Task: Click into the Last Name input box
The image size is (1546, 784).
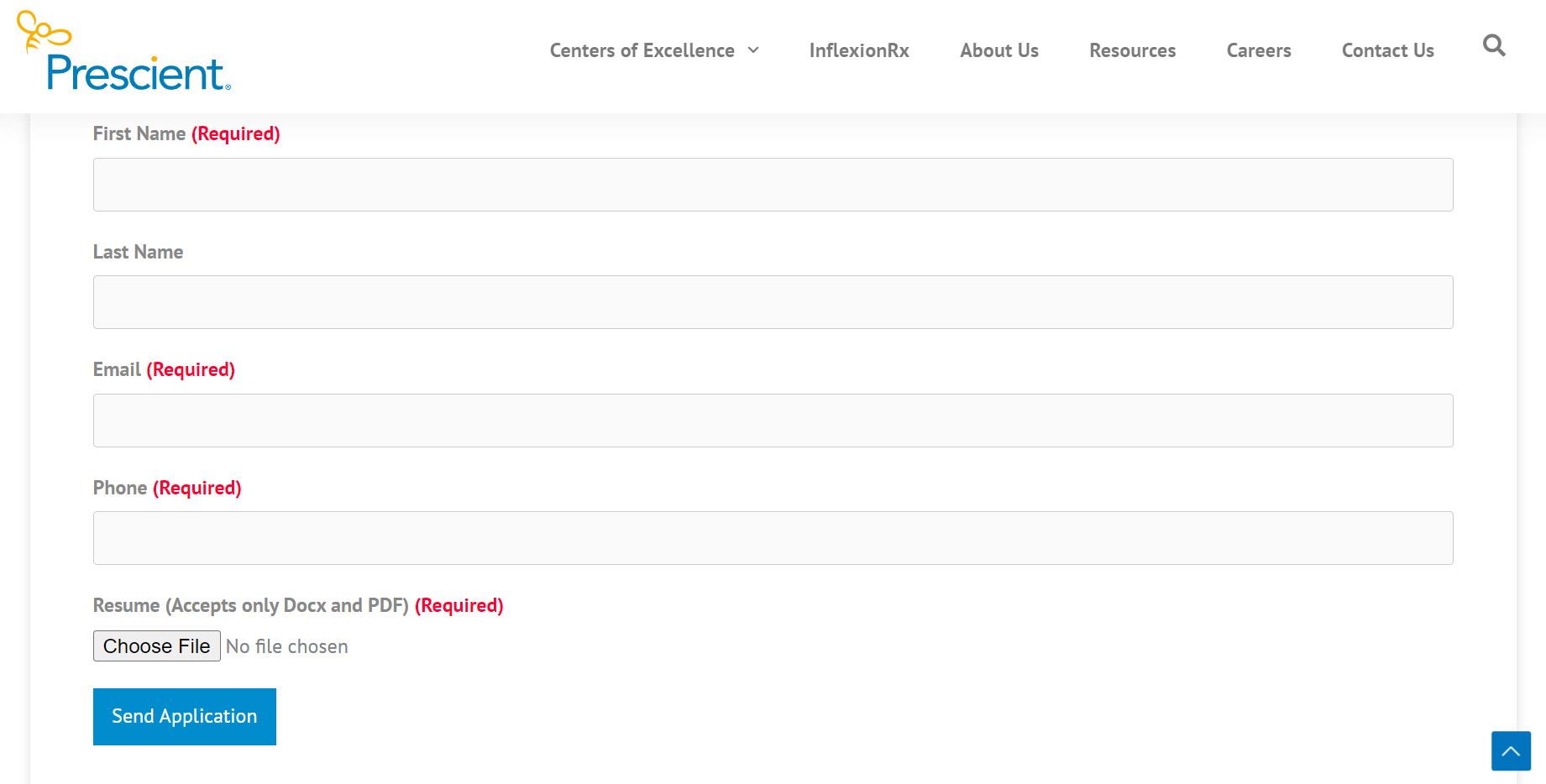Action: pos(773,302)
